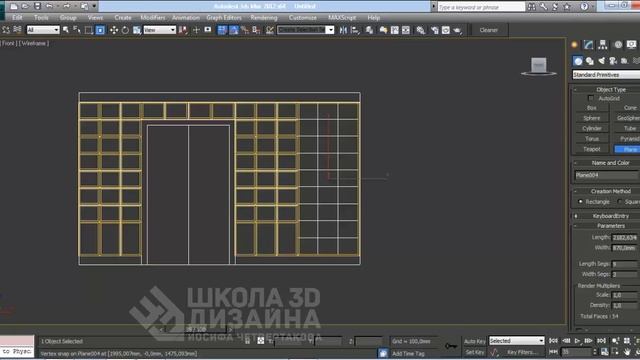Click in the keyword search field
Screen dimensions: 640x360
point(481,7)
